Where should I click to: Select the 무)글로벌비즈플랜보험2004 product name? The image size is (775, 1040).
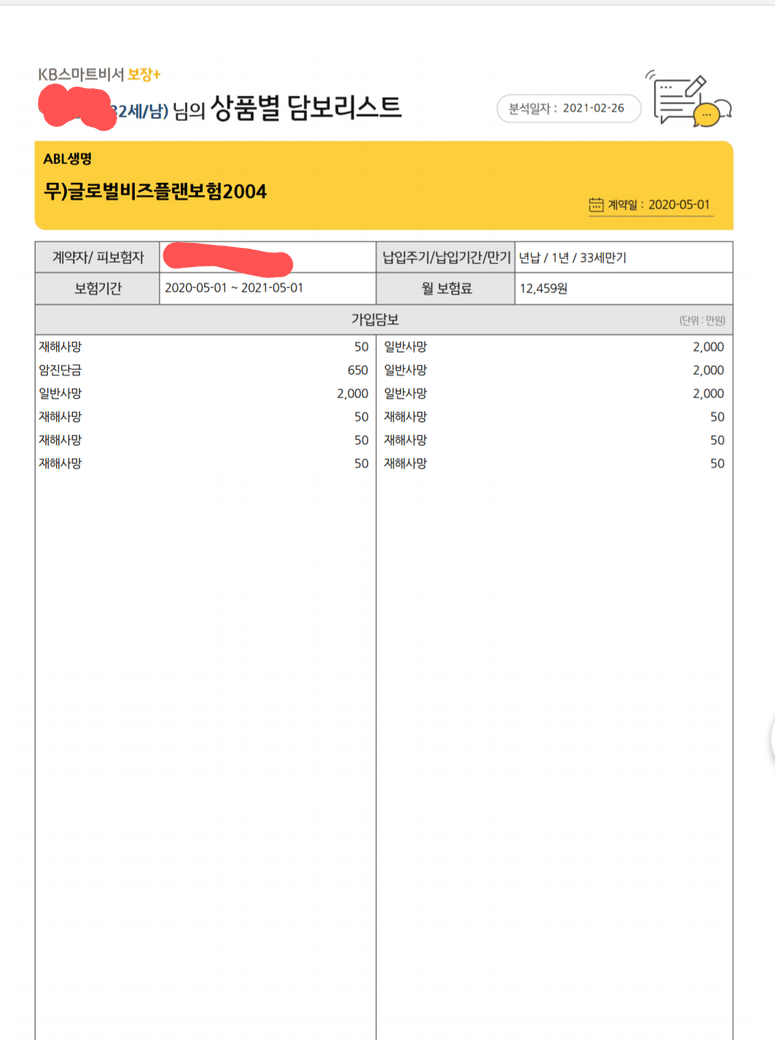click(155, 190)
